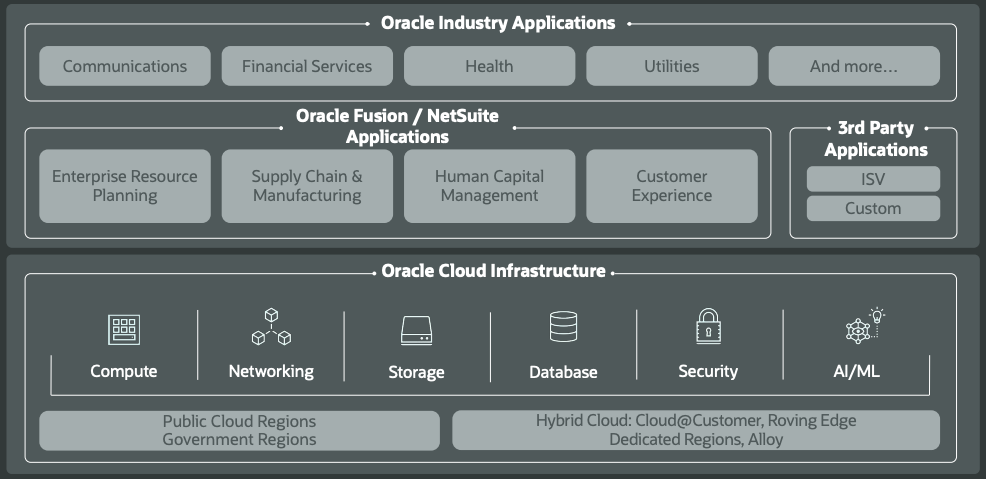Viewport: 986px width, 479px height.
Task: Click the AI/ML label
Action: tap(856, 371)
